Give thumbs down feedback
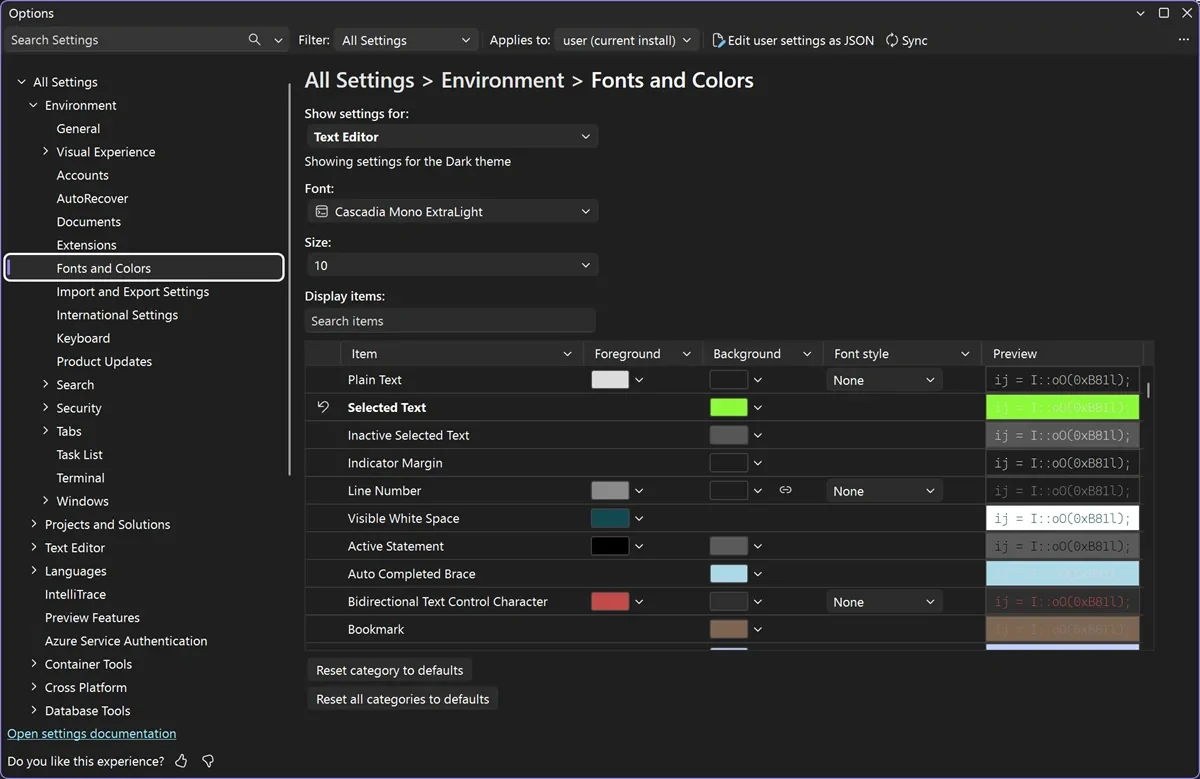 click(208, 761)
